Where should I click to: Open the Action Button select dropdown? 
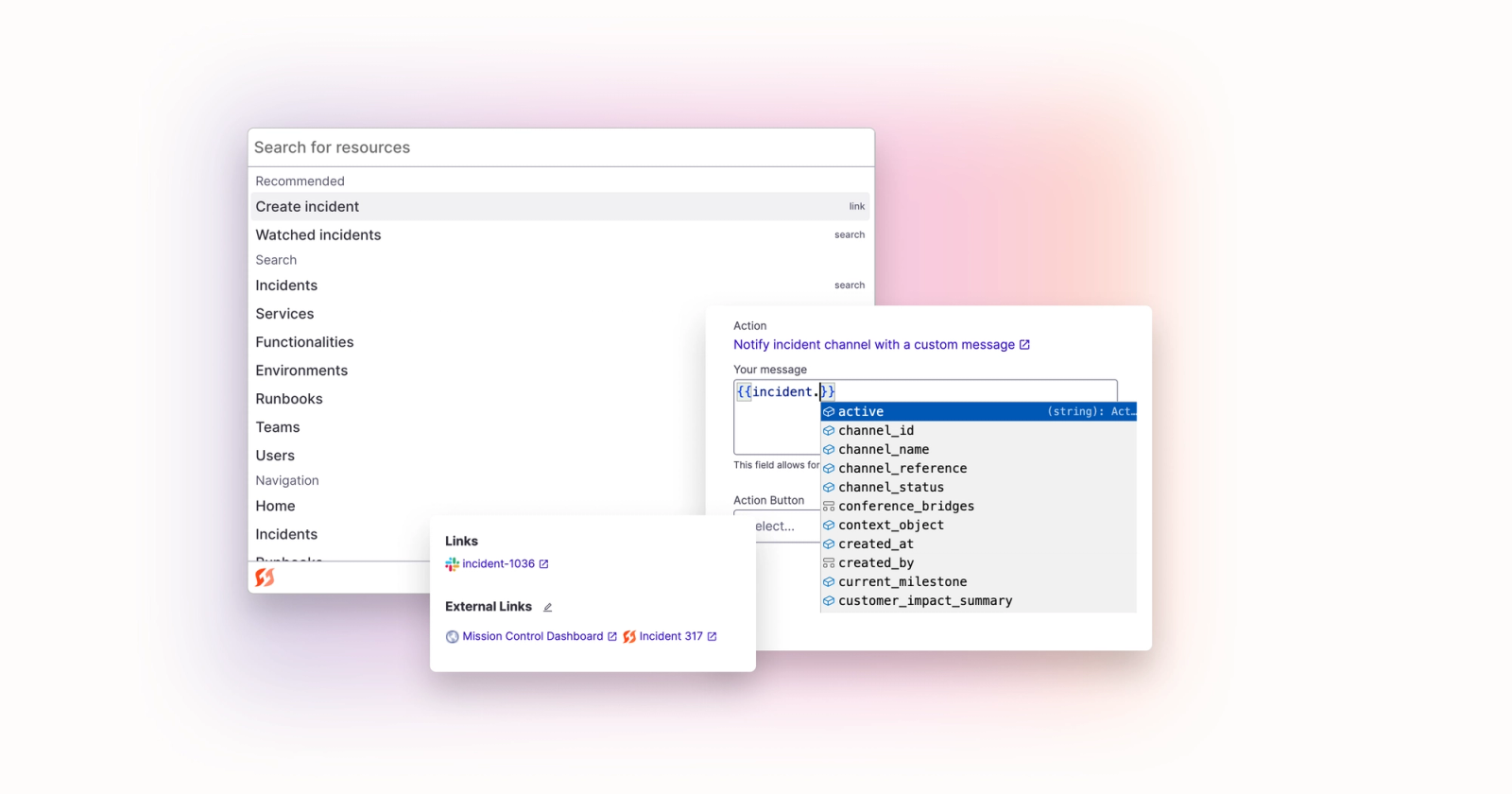776,526
